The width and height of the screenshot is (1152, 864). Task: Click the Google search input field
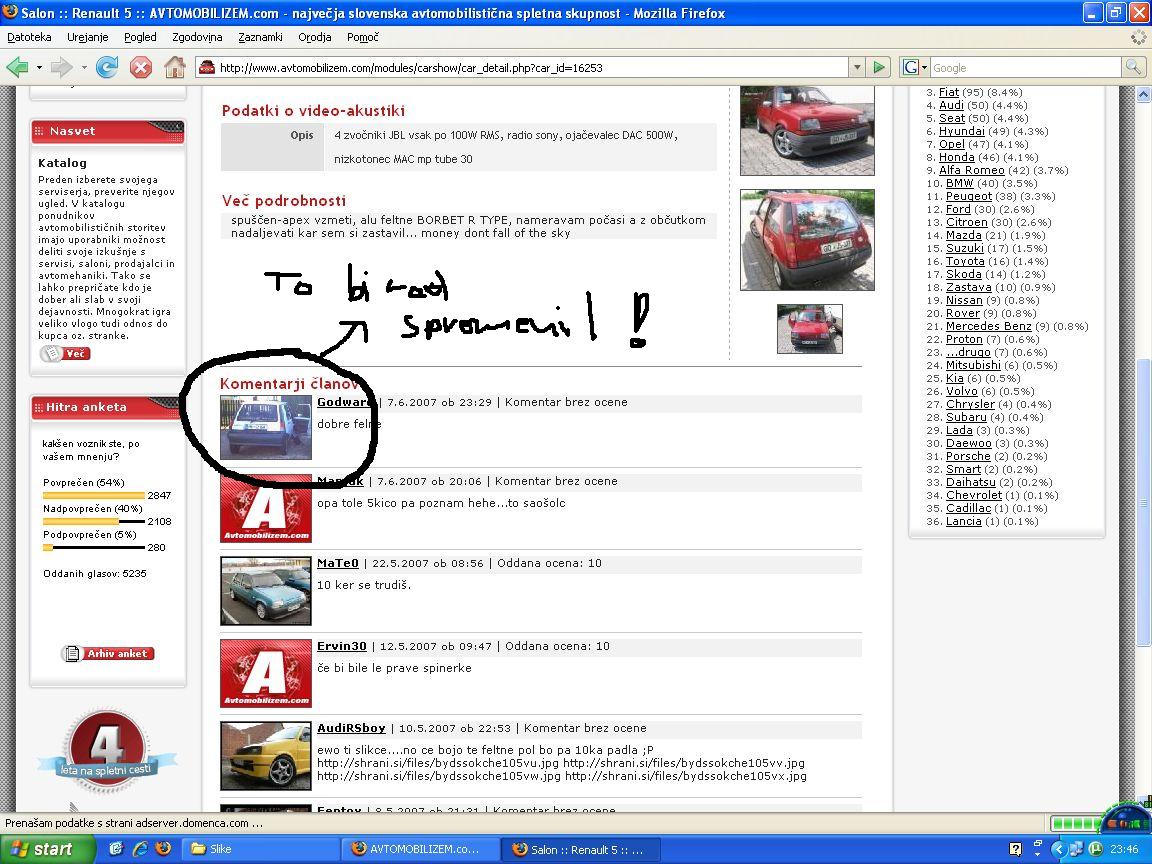[x=1026, y=68]
